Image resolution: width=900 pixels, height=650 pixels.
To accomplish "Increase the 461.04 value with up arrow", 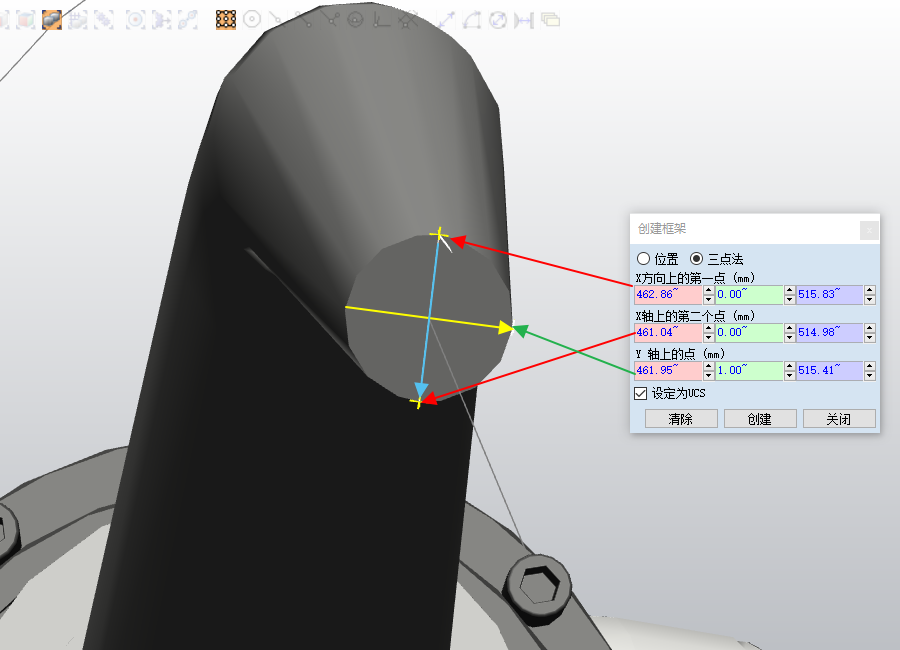I will (x=708, y=328).
